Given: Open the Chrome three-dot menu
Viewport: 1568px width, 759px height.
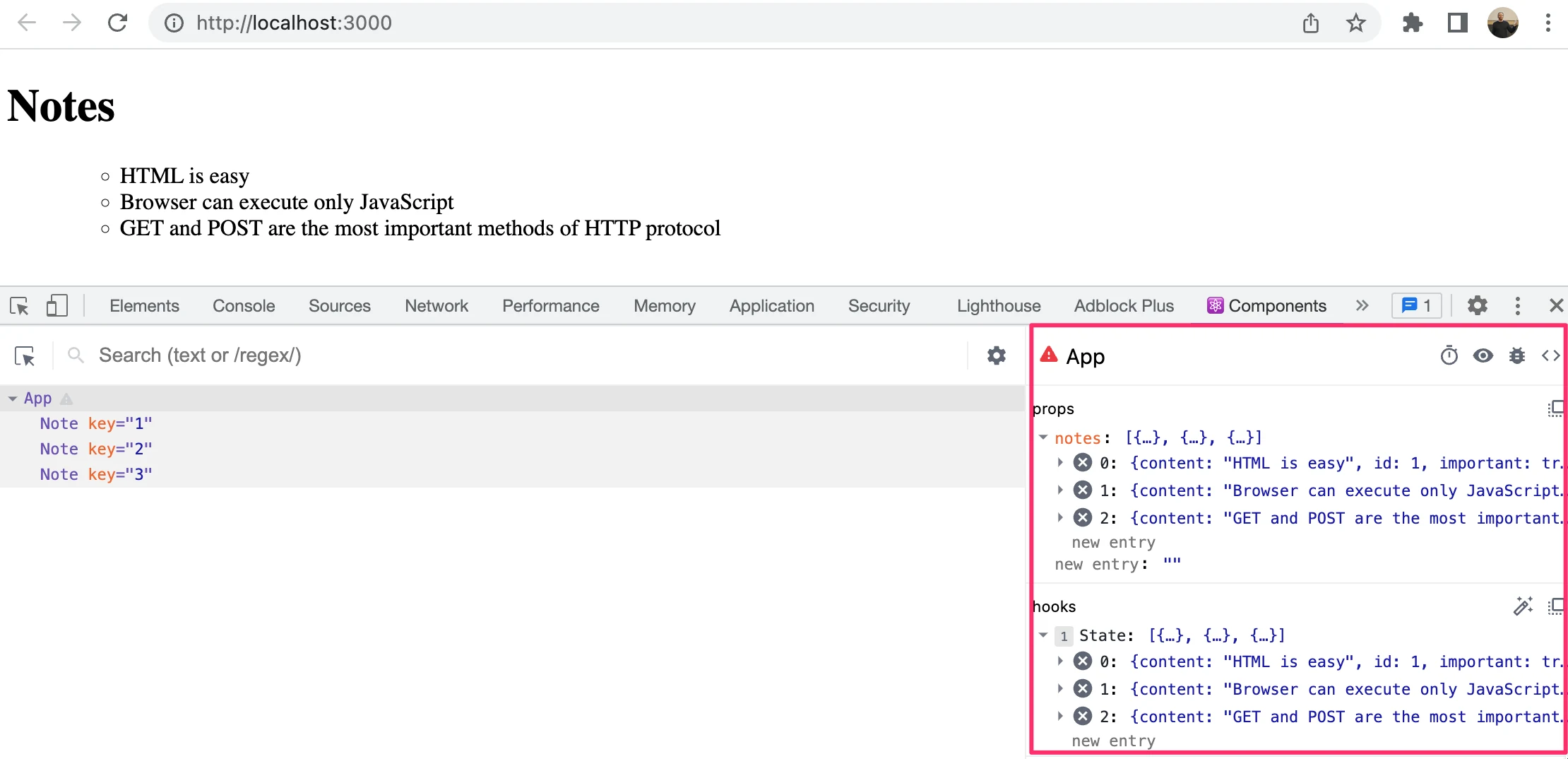Looking at the screenshot, I should tap(1548, 23).
